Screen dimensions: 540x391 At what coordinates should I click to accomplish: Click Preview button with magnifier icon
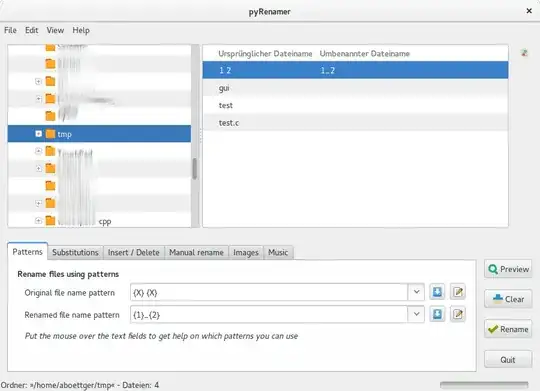(508, 269)
